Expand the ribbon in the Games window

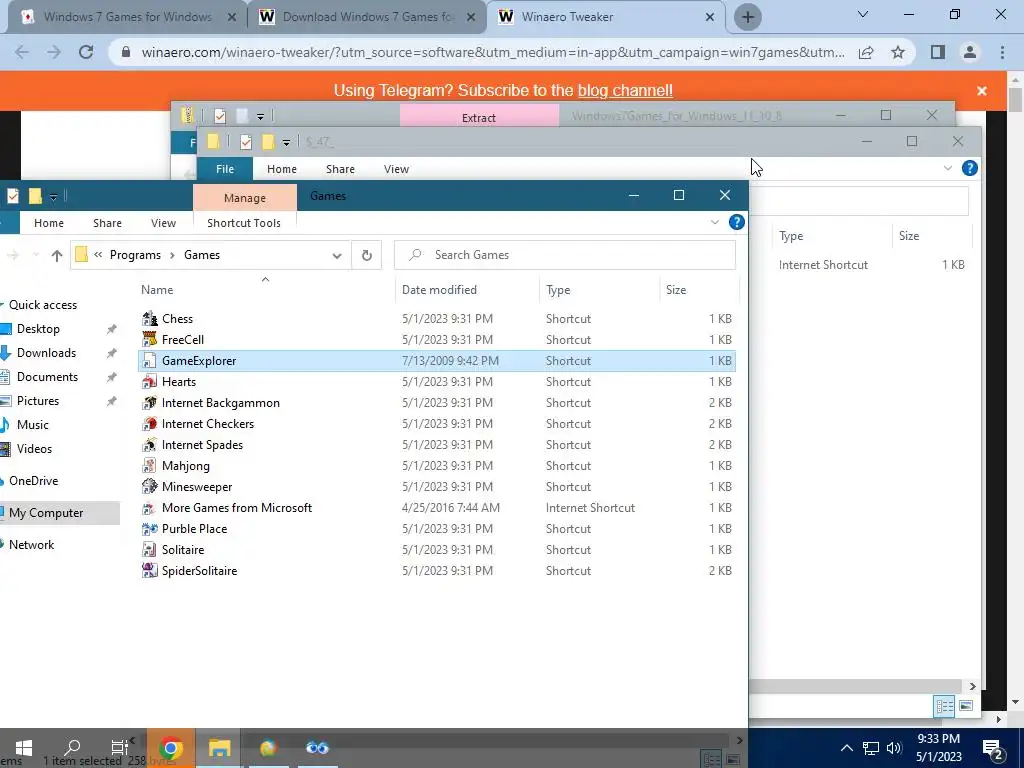(714, 223)
